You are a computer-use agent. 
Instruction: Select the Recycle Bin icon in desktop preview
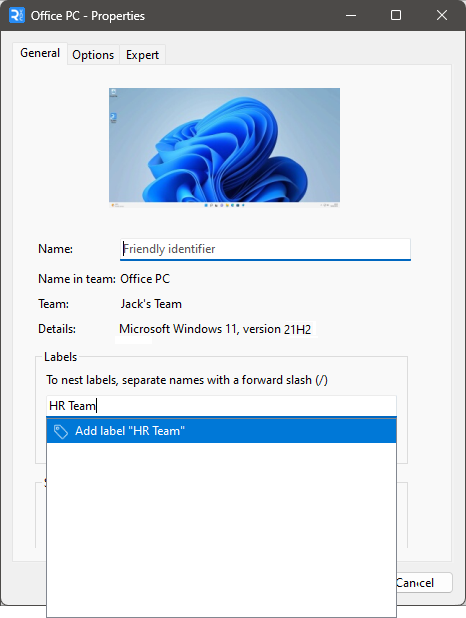point(114,93)
